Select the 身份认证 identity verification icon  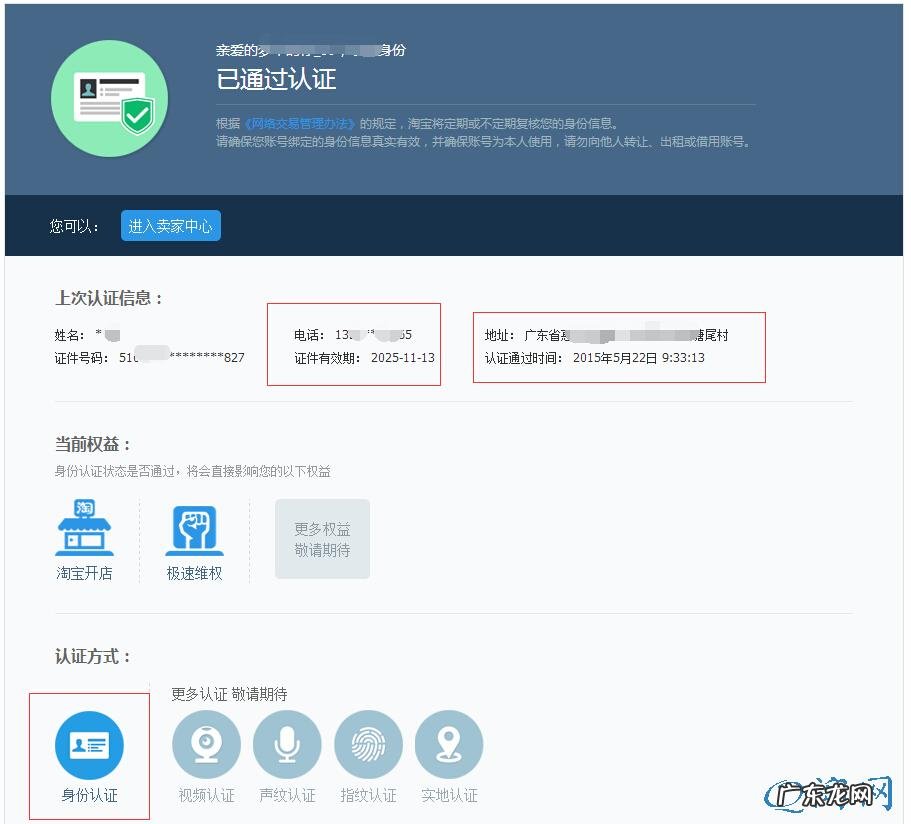[90, 744]
